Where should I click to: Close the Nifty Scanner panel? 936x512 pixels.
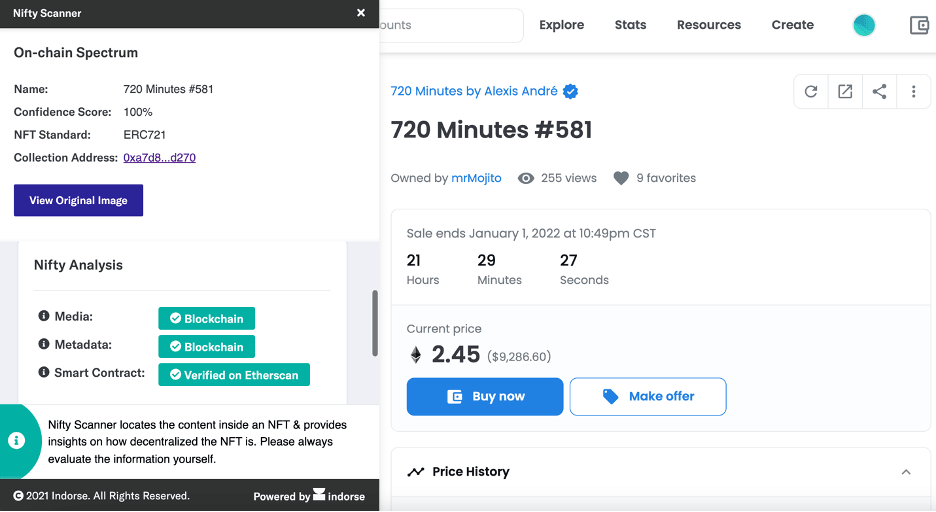(361, 13)
